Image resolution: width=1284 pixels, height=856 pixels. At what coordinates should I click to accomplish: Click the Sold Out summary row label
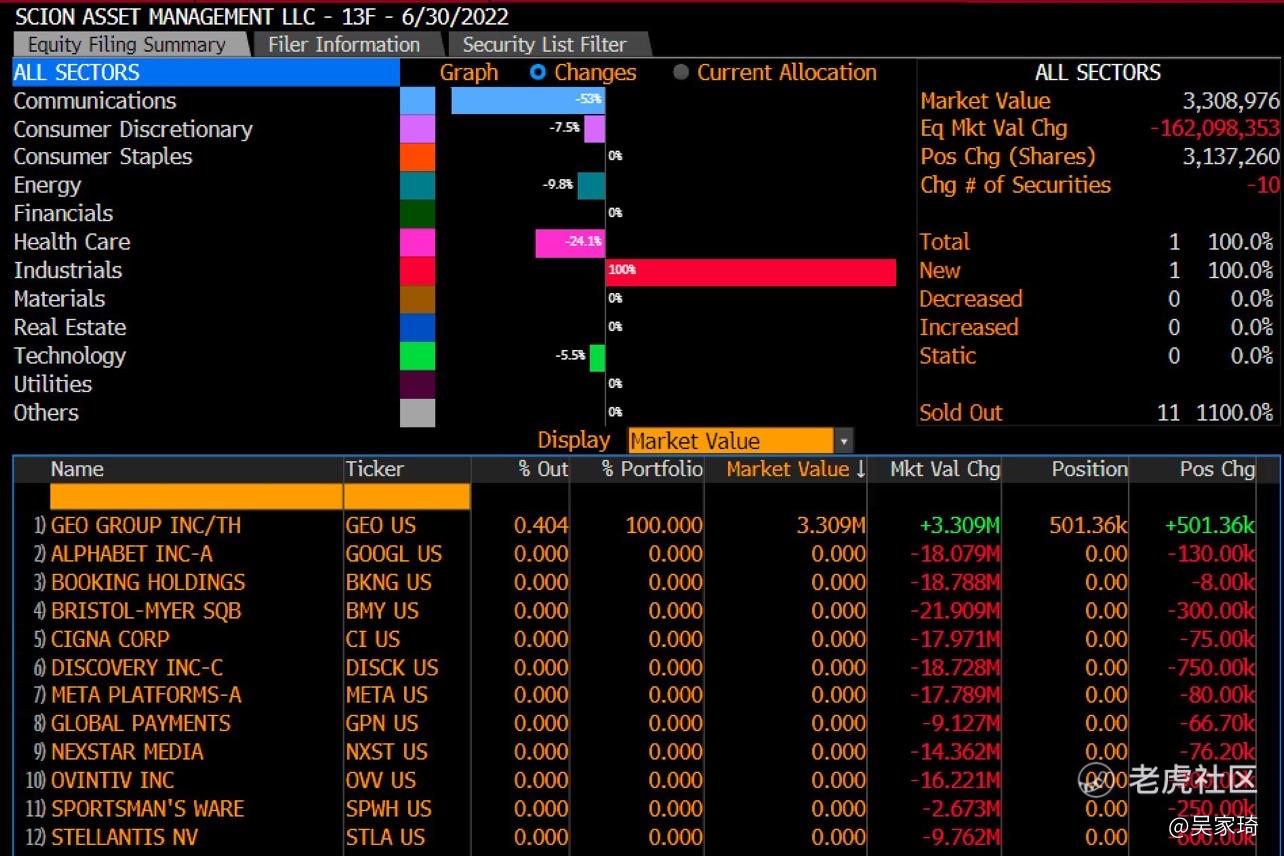point(961,412)
